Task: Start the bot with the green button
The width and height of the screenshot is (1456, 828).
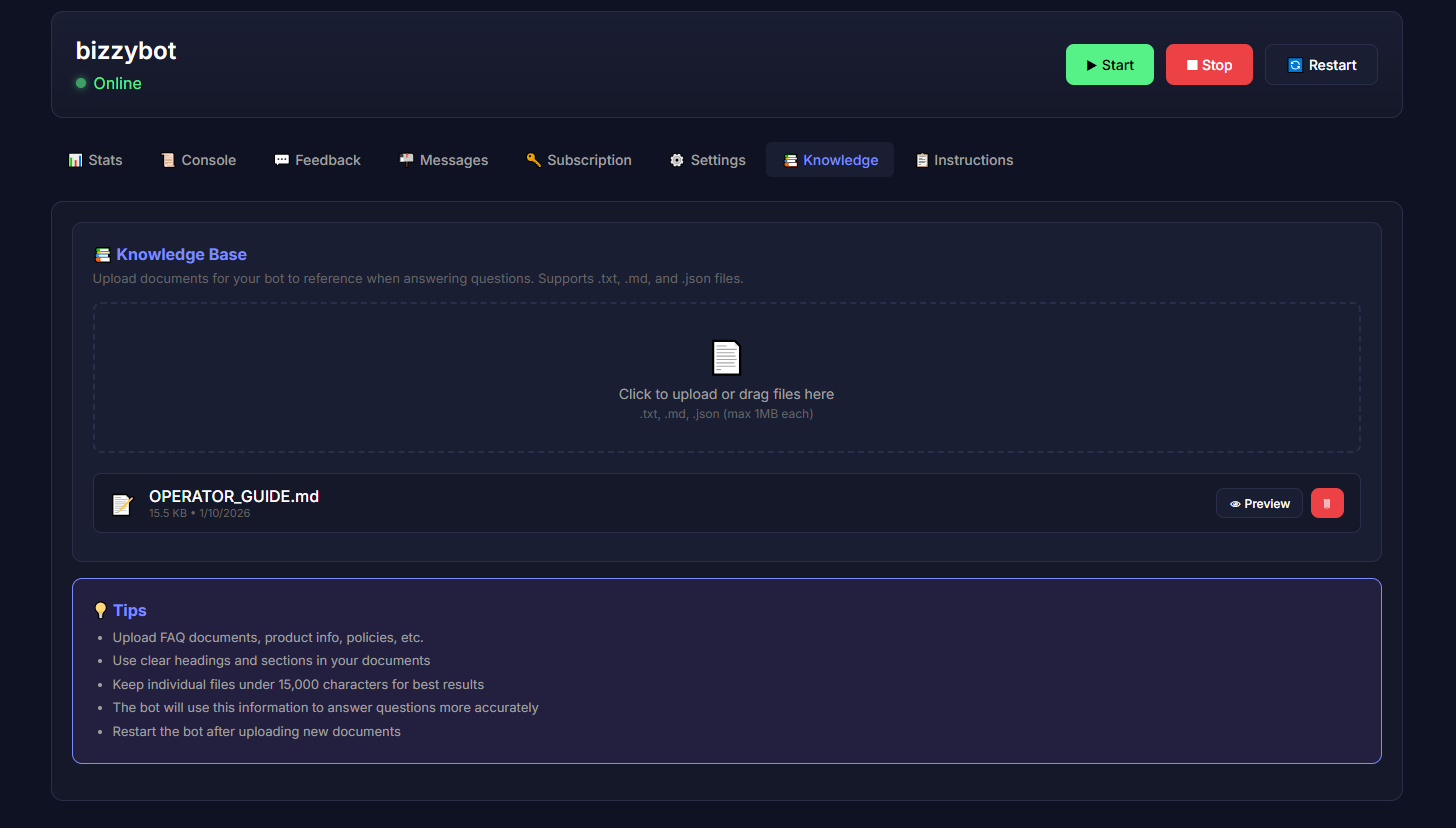Action: click(1109, 65)
